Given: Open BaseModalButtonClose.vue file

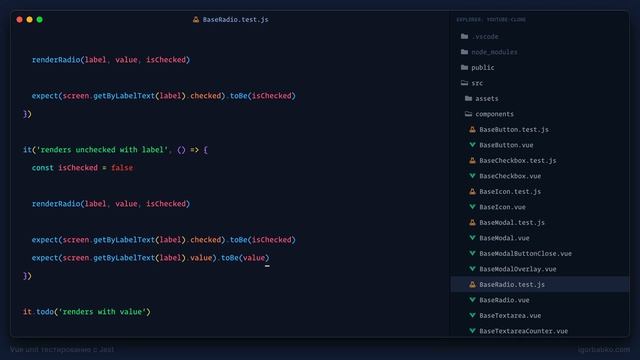Looking at the screenshot, I should tap(526, 253).
